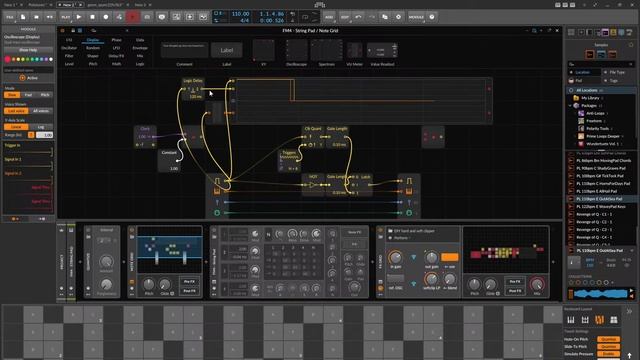This screenshot has height=360, width=640.
Task: Close the Note Grid window
Action: [557, 31]
